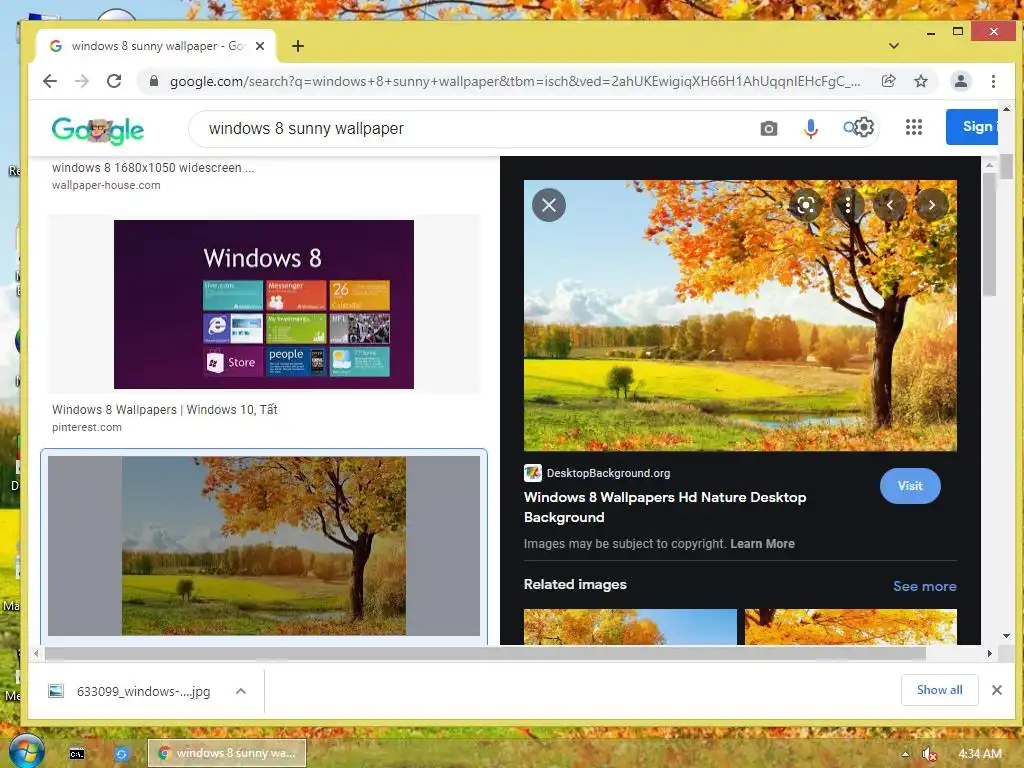Open preview panel three-dot options
The width and height of the screenshot is (1024, 768).
pos(848,205)
